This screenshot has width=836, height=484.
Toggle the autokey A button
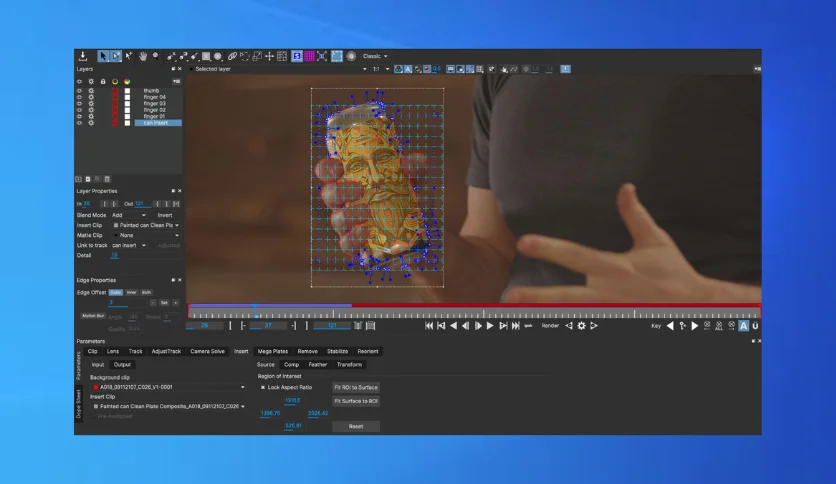(x=743, y=326)
